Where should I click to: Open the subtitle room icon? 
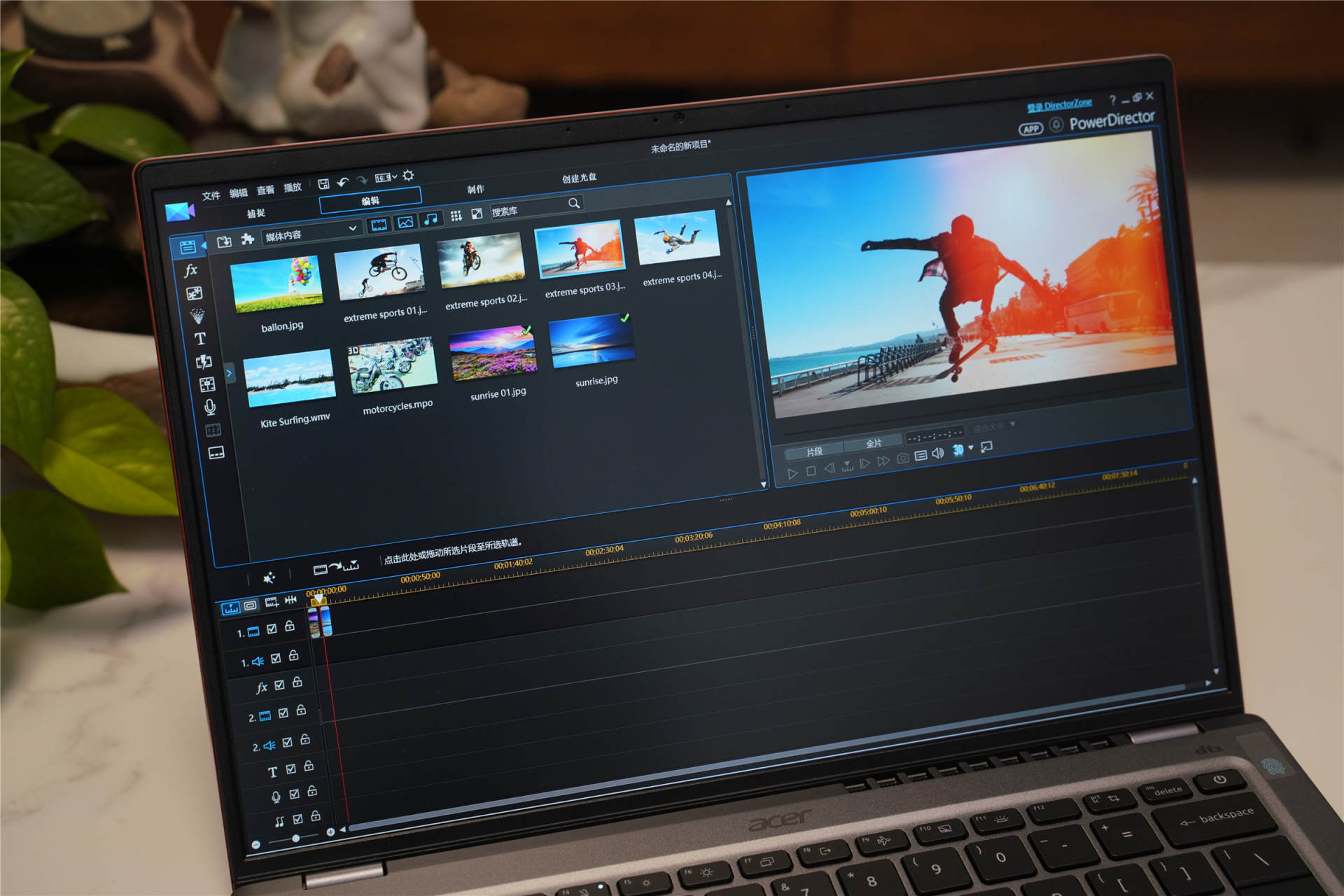[x=216, y=454]
